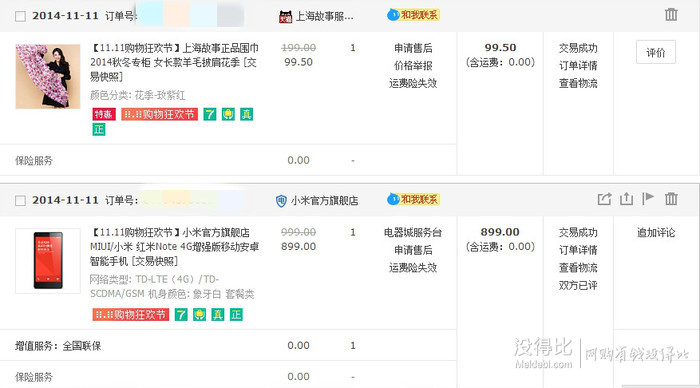Image resolution: width=700 pixels, height=388 pixels.
Task: Open 小米官方旗舰店 store link
Action: point(324,201)
